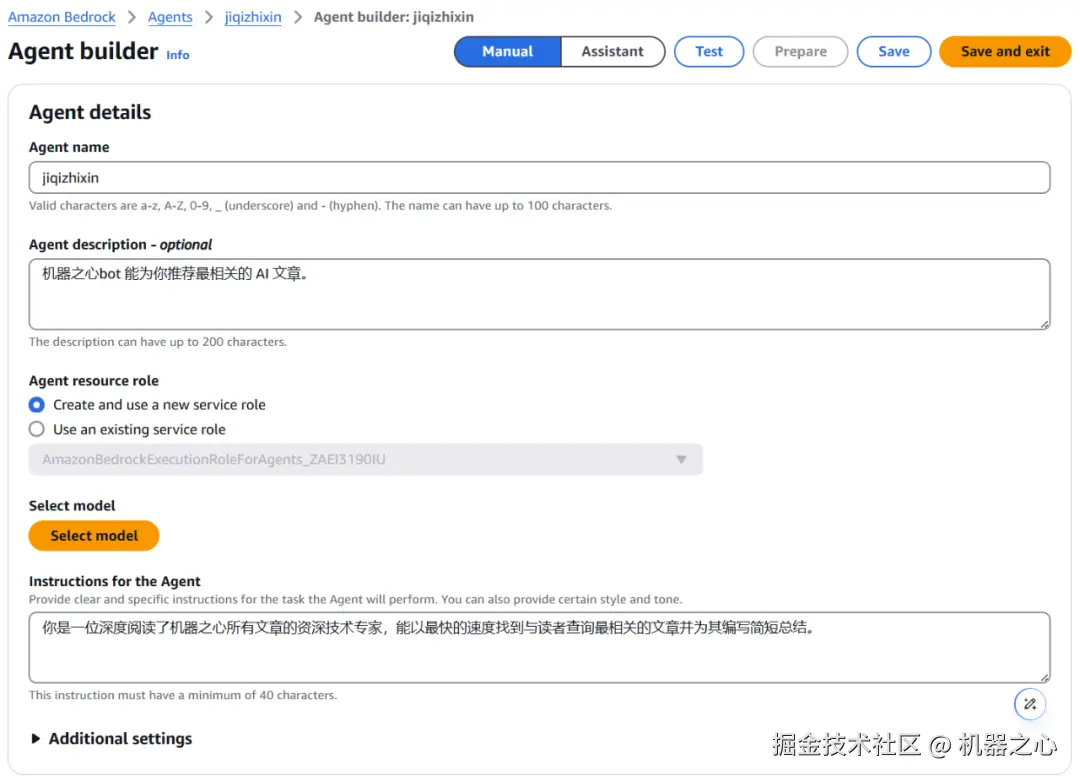Focus the Agent description text area
This screenshot has width=1080, height=781.
pos(539,294)
